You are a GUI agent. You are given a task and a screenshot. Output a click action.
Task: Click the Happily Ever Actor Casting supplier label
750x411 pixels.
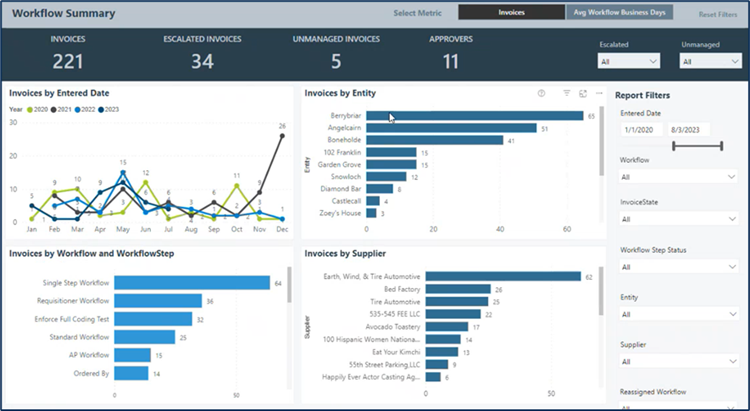click(x=371, y=377)
